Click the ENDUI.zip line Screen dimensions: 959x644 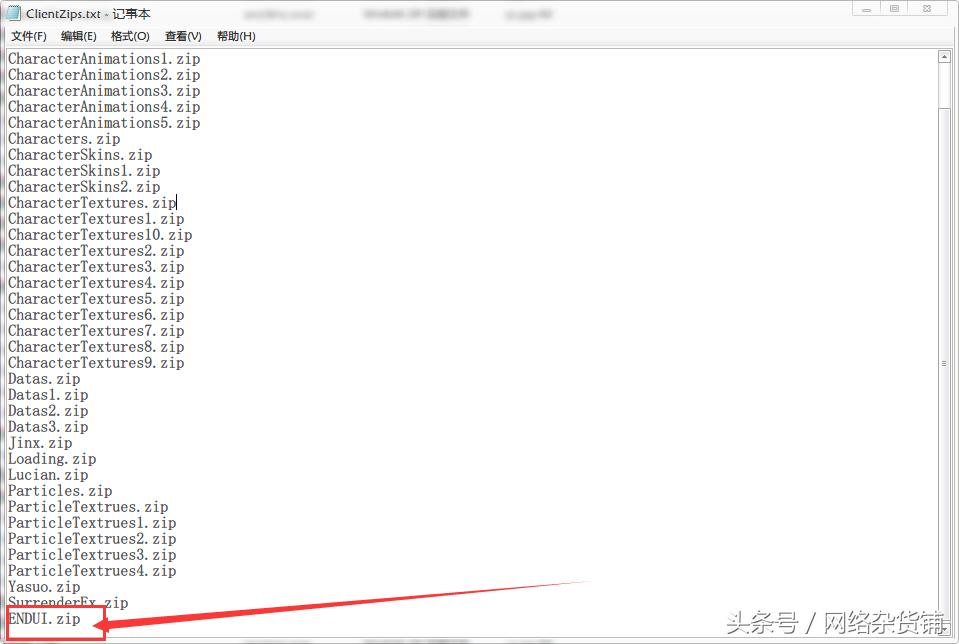[44, 619]
